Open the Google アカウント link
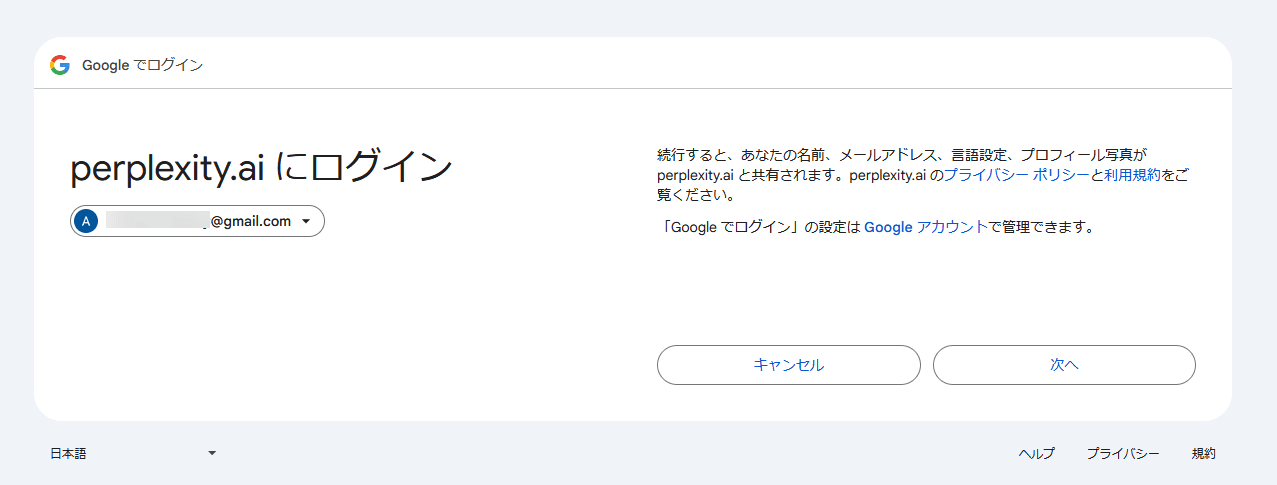Image resolution: width=1277 pixels, height=485 pixels. [x=925, y=227]
